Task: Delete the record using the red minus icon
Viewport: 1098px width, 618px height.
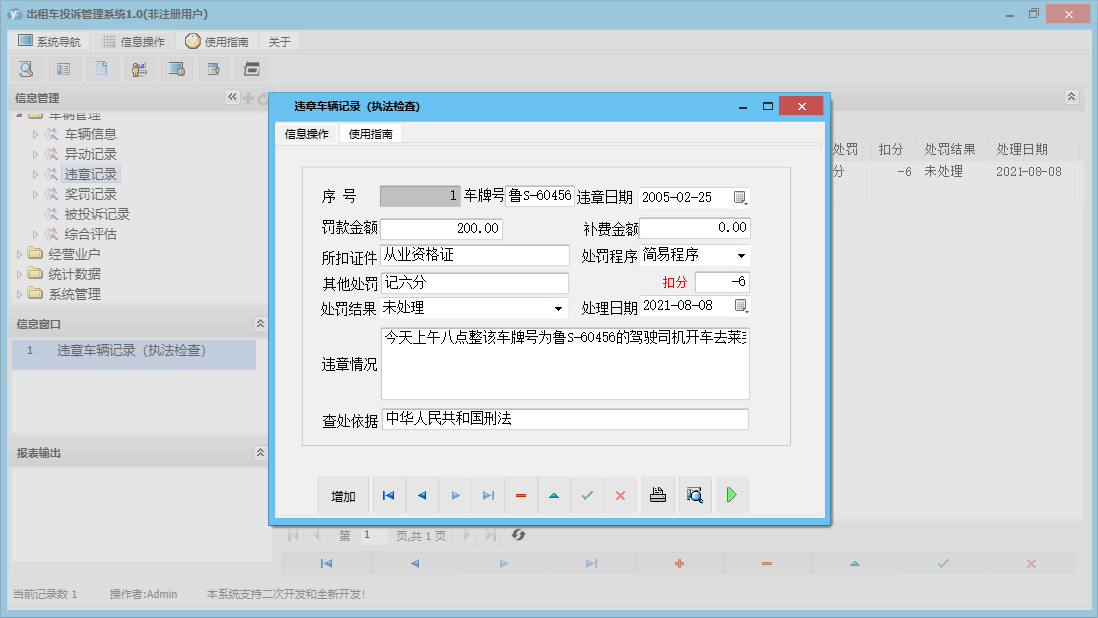Action: (521, 495)
